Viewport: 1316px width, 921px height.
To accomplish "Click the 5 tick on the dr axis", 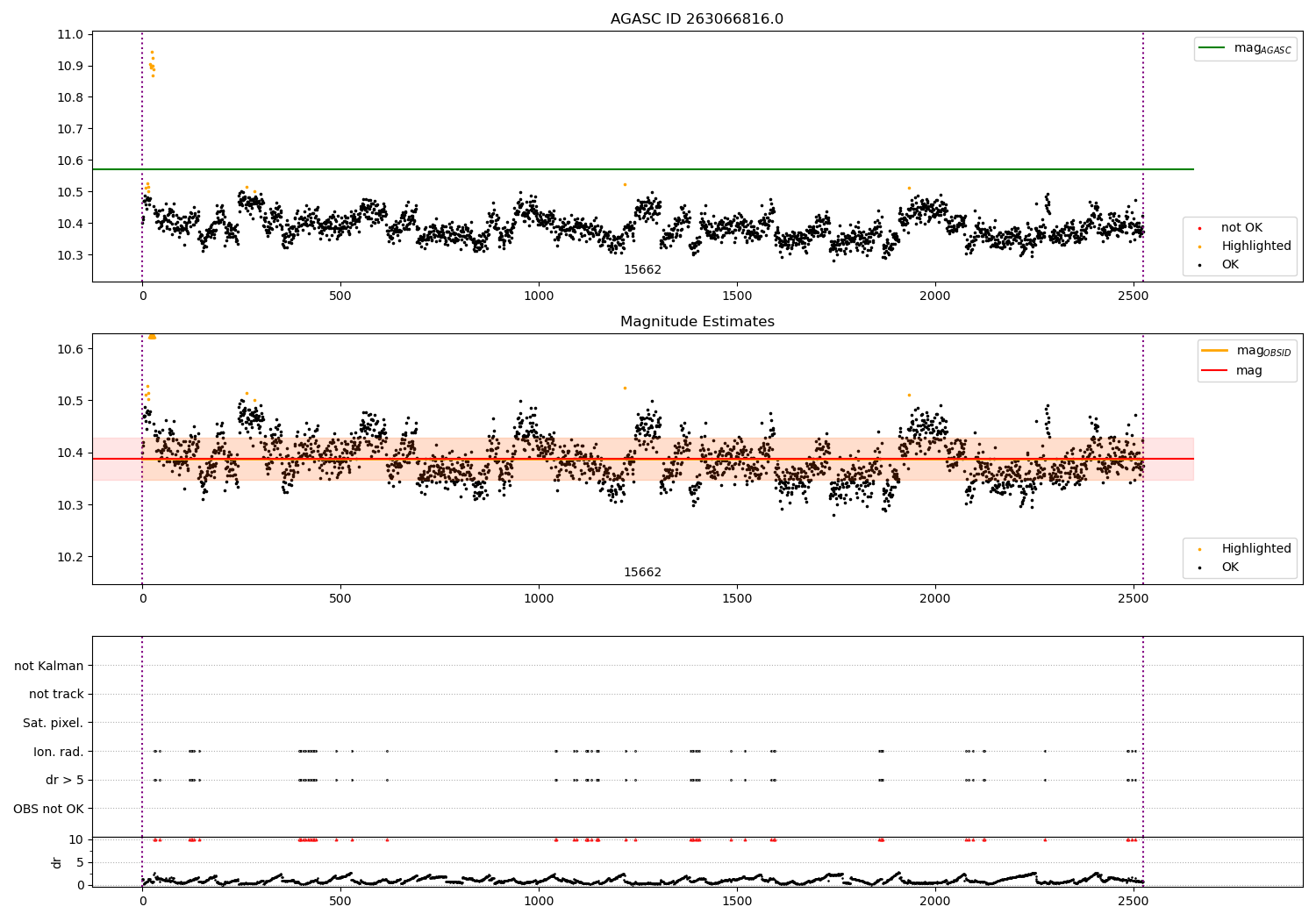I will (x=80, y=863).
